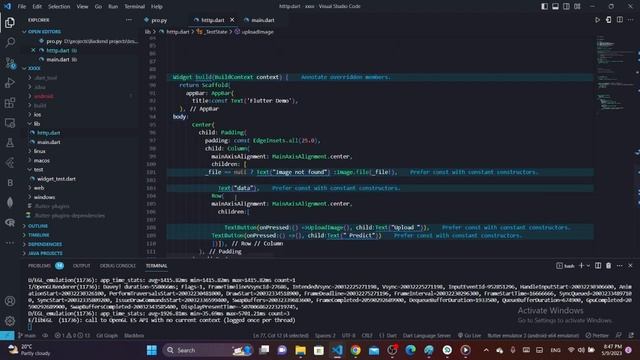
Task: Collapse the lib folder
Action: pyautogui.click(x=37, y=124)
